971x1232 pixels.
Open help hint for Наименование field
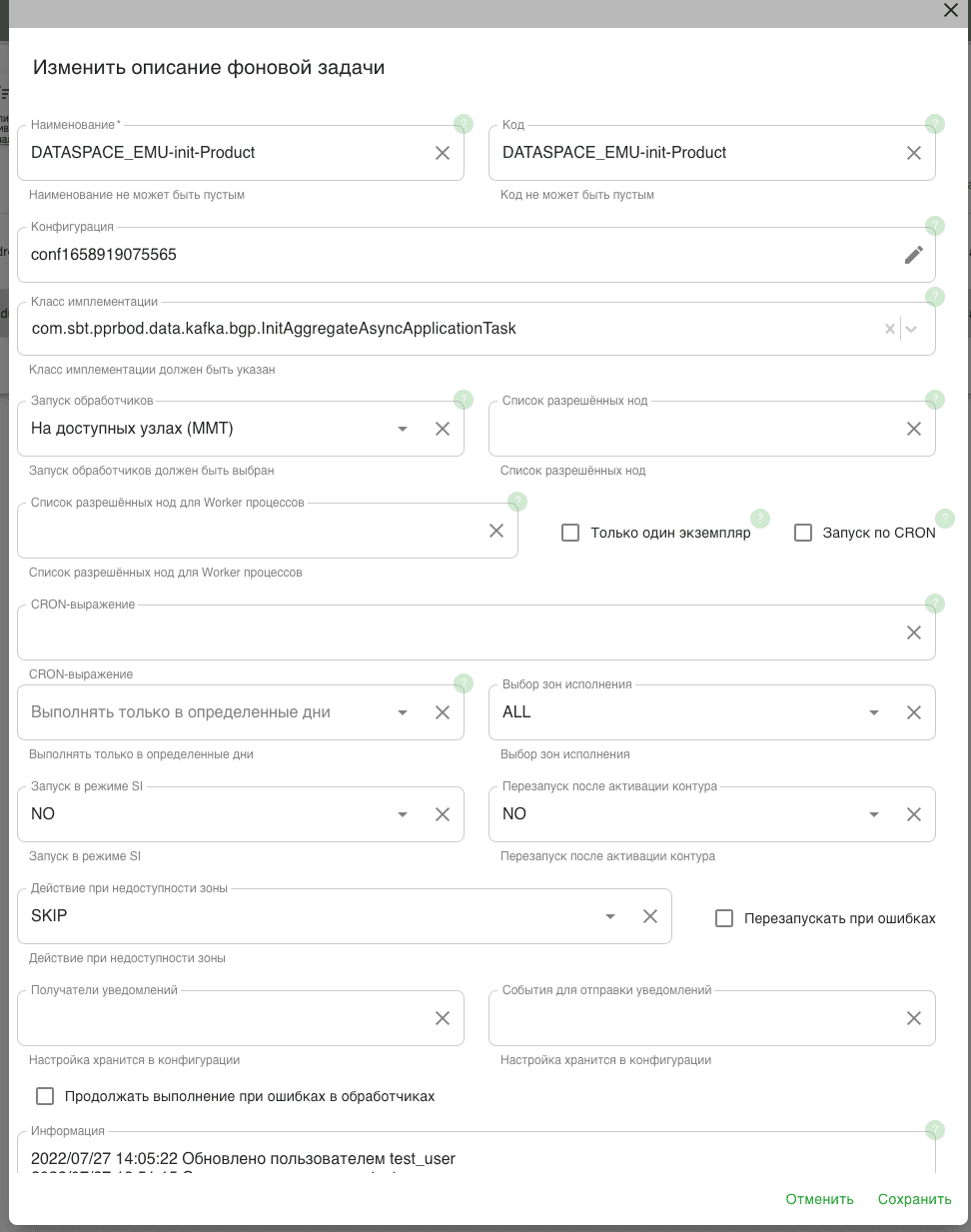464,124
